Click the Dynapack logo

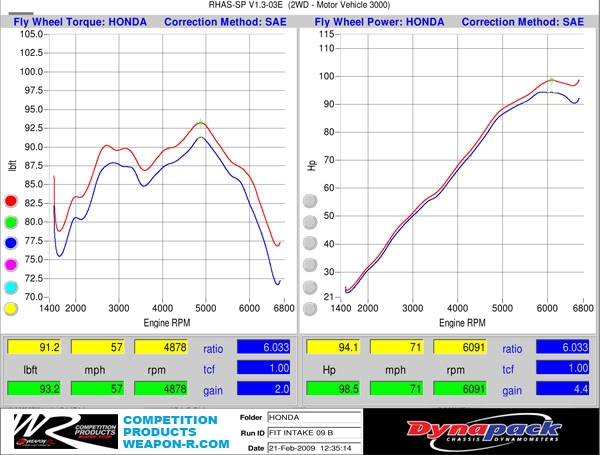click(x=484, y=431)
